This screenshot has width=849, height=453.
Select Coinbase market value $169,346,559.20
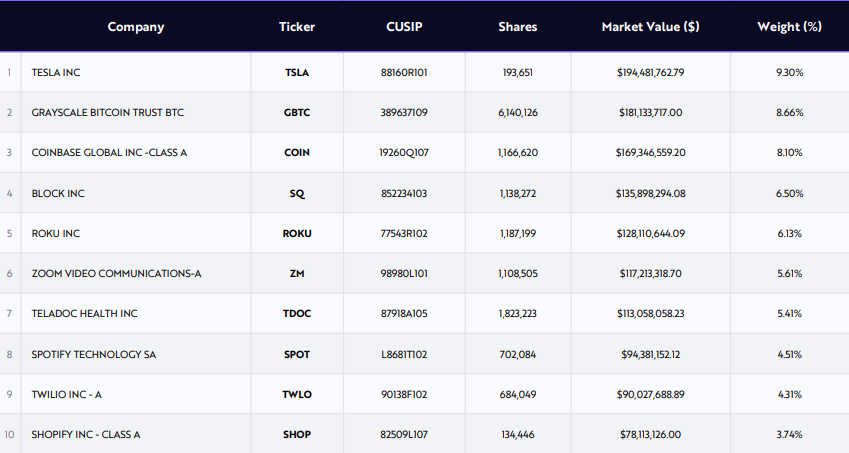[650, 153]
